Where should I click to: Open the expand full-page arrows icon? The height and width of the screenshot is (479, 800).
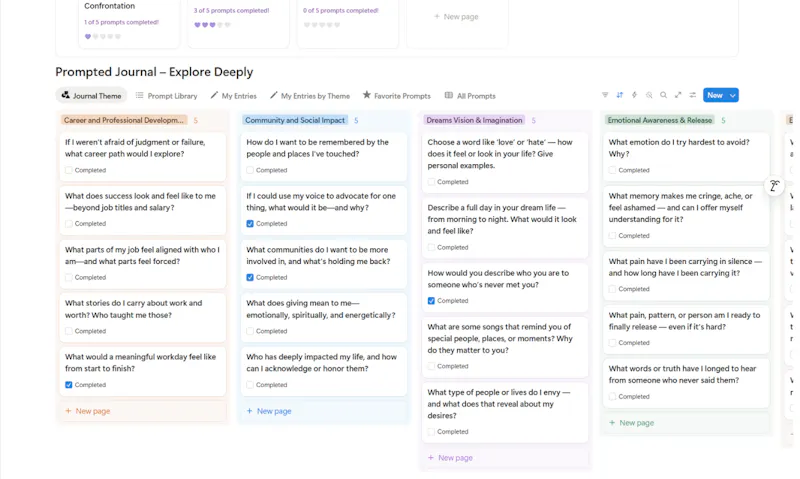pyautogui.click(x=678, y=95)
